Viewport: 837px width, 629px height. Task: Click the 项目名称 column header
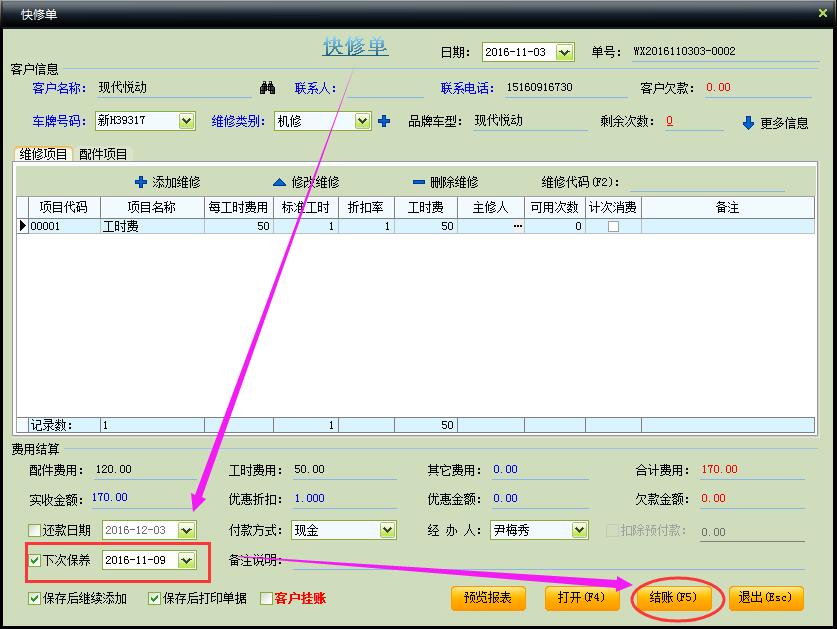click(x=152, y=207)
